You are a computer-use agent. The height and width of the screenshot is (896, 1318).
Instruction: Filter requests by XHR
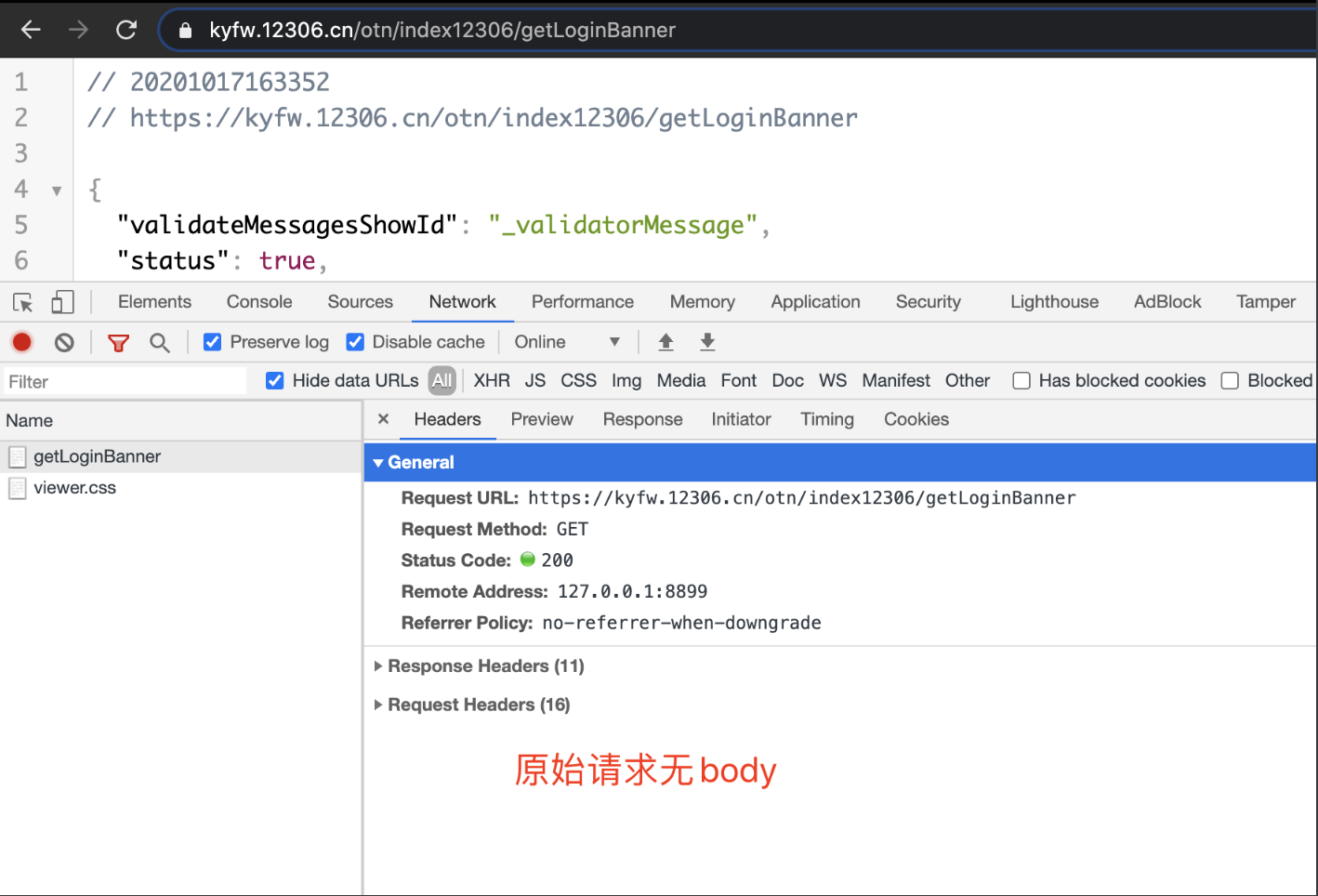(492, 380)
